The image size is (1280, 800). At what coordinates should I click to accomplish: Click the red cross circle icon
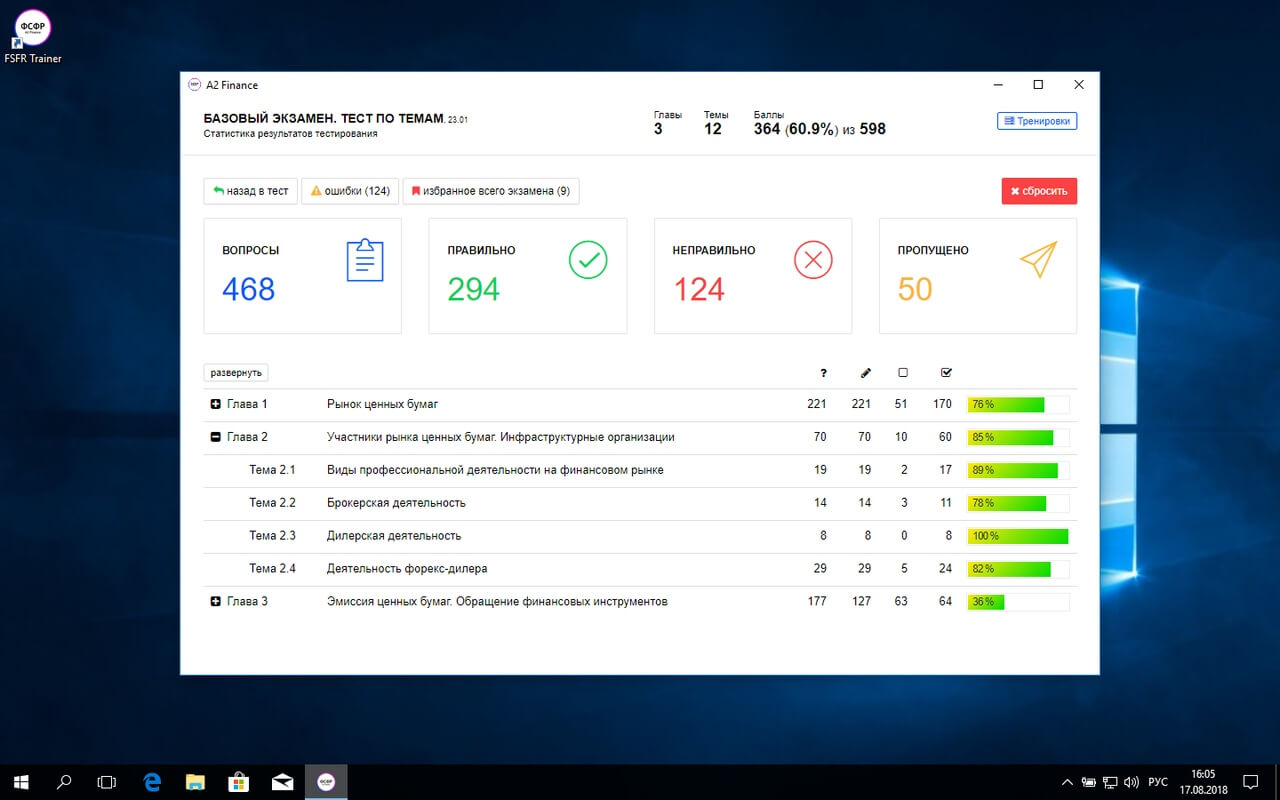point(813,260)
